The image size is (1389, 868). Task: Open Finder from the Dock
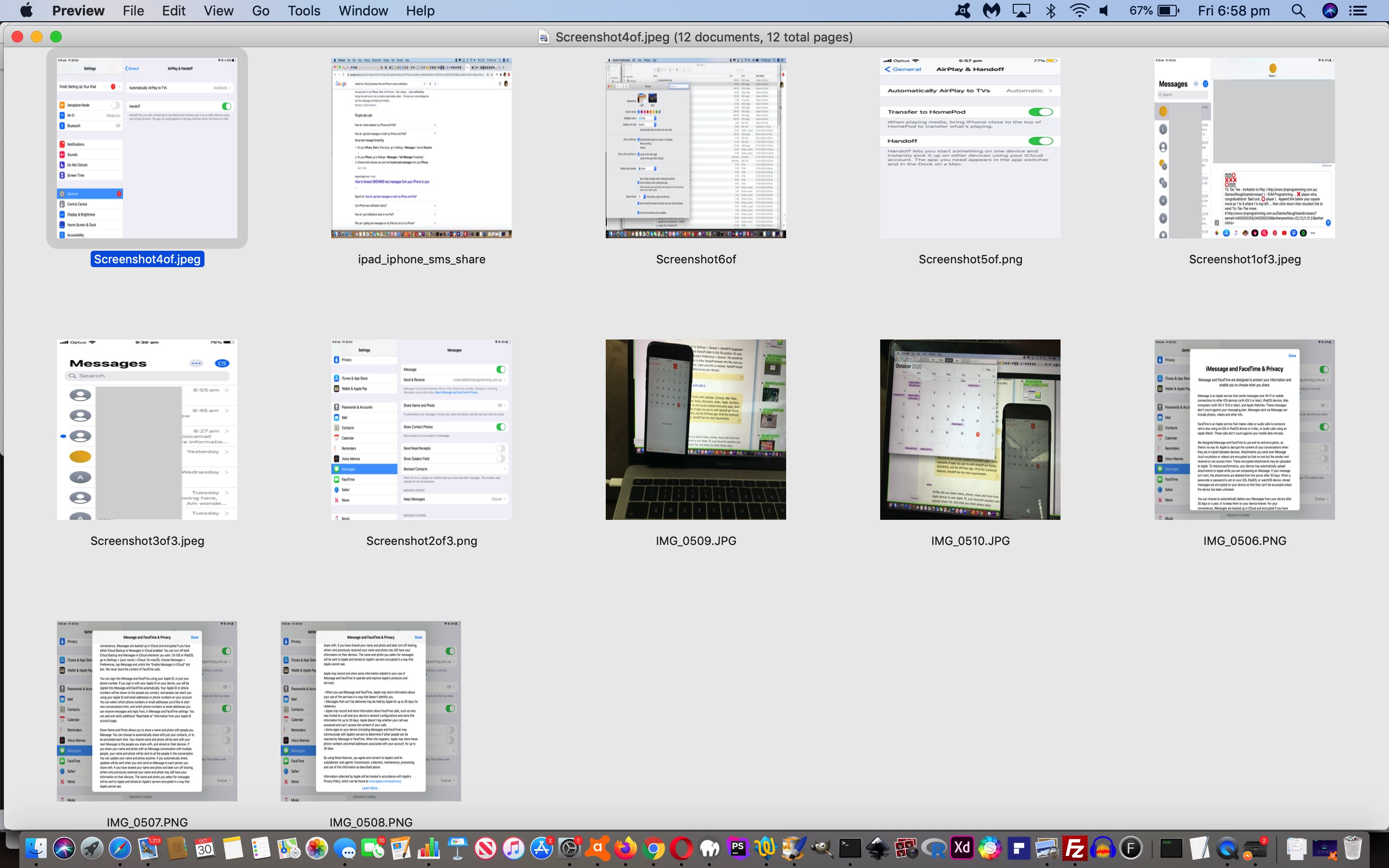coord(36,848)
